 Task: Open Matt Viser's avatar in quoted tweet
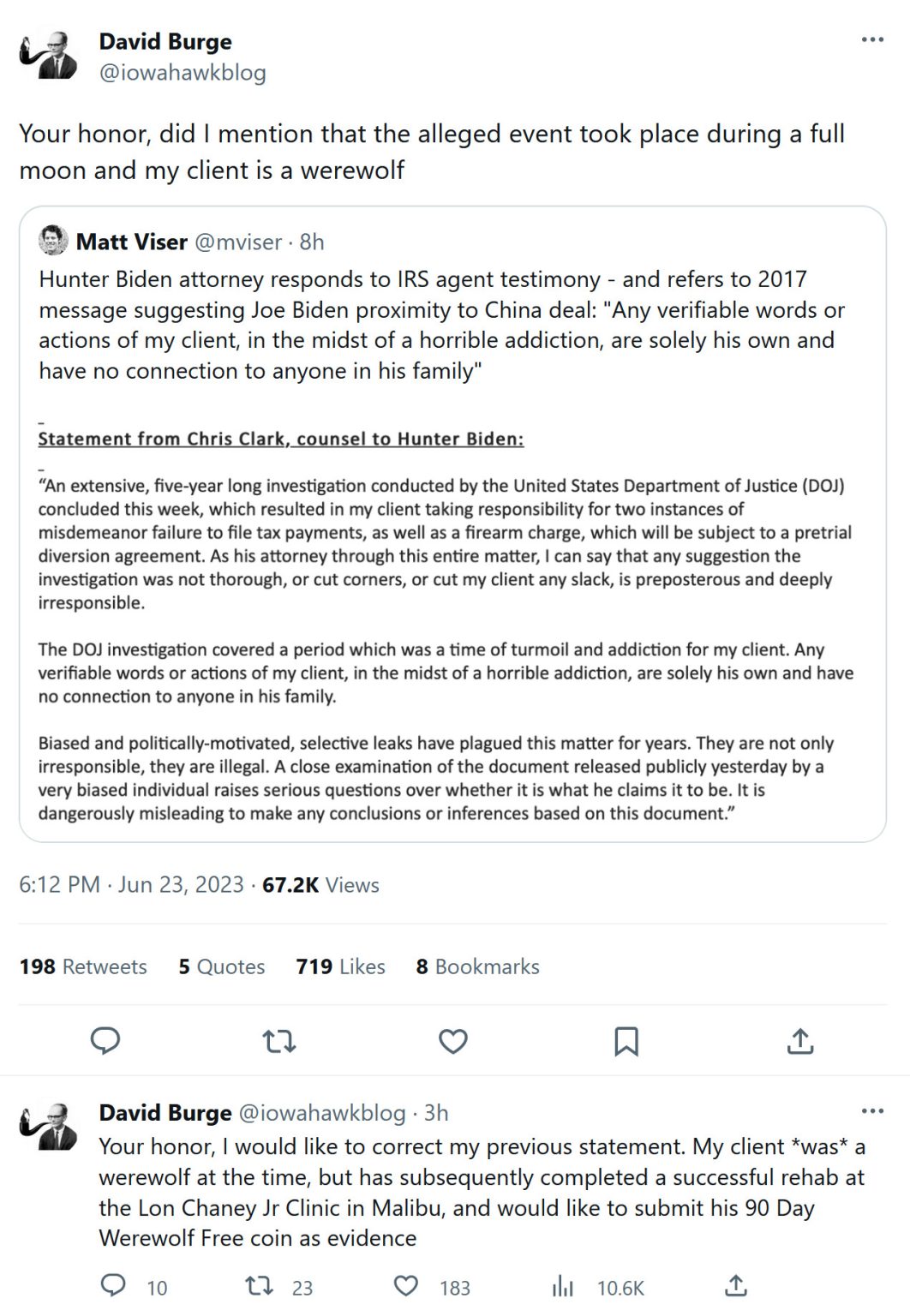(x=53, y=241)
